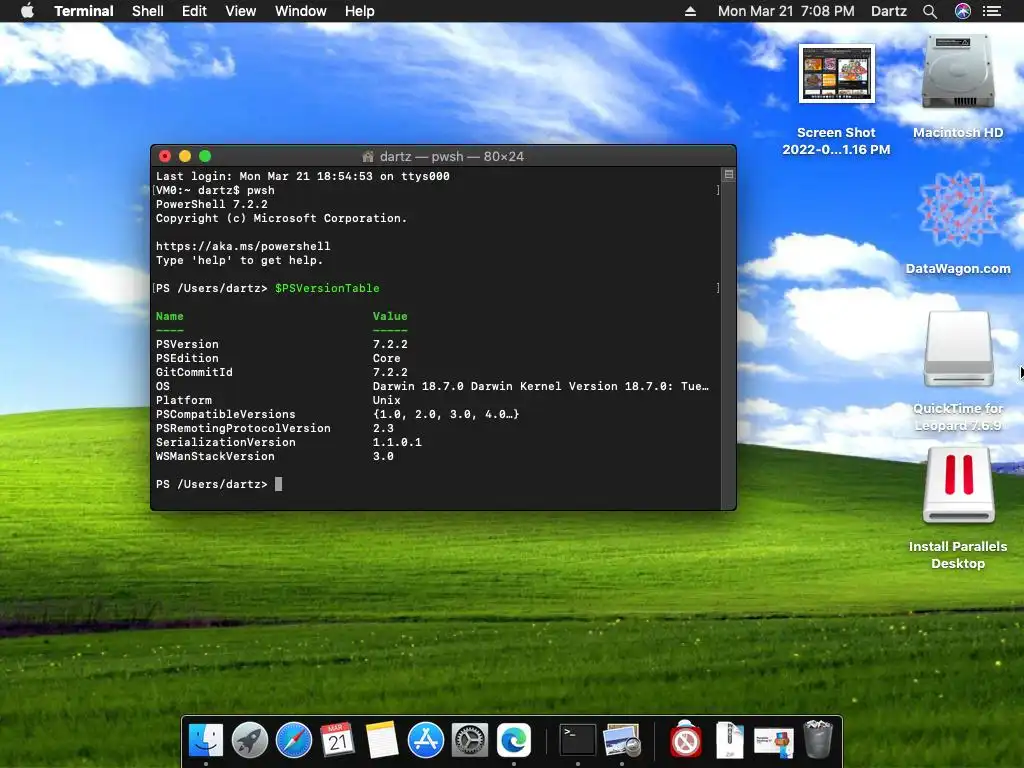
Task: Click the Terminal title dartz — pwsh — 80×24
Action: (452, 156)
